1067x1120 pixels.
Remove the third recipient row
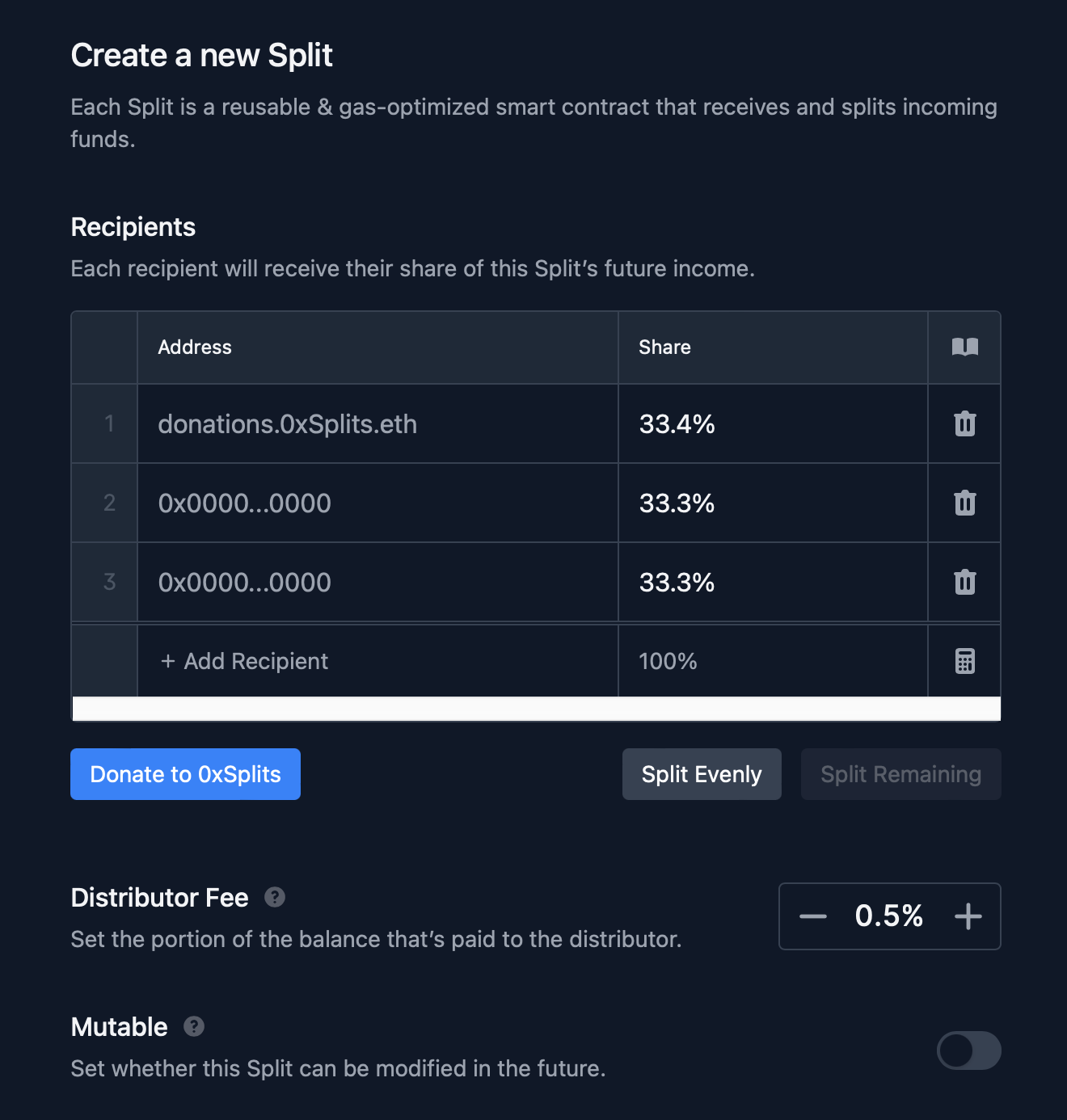pos(964,582)
